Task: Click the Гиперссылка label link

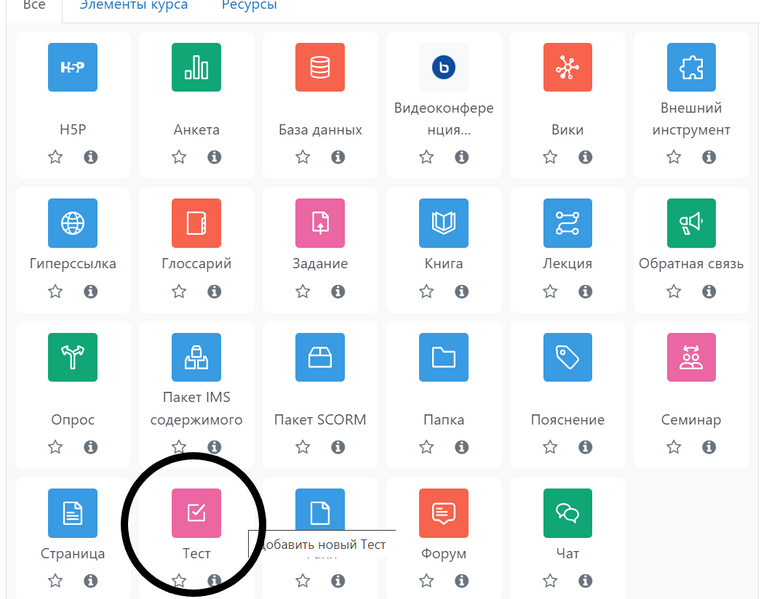Action: coord(73,264)
